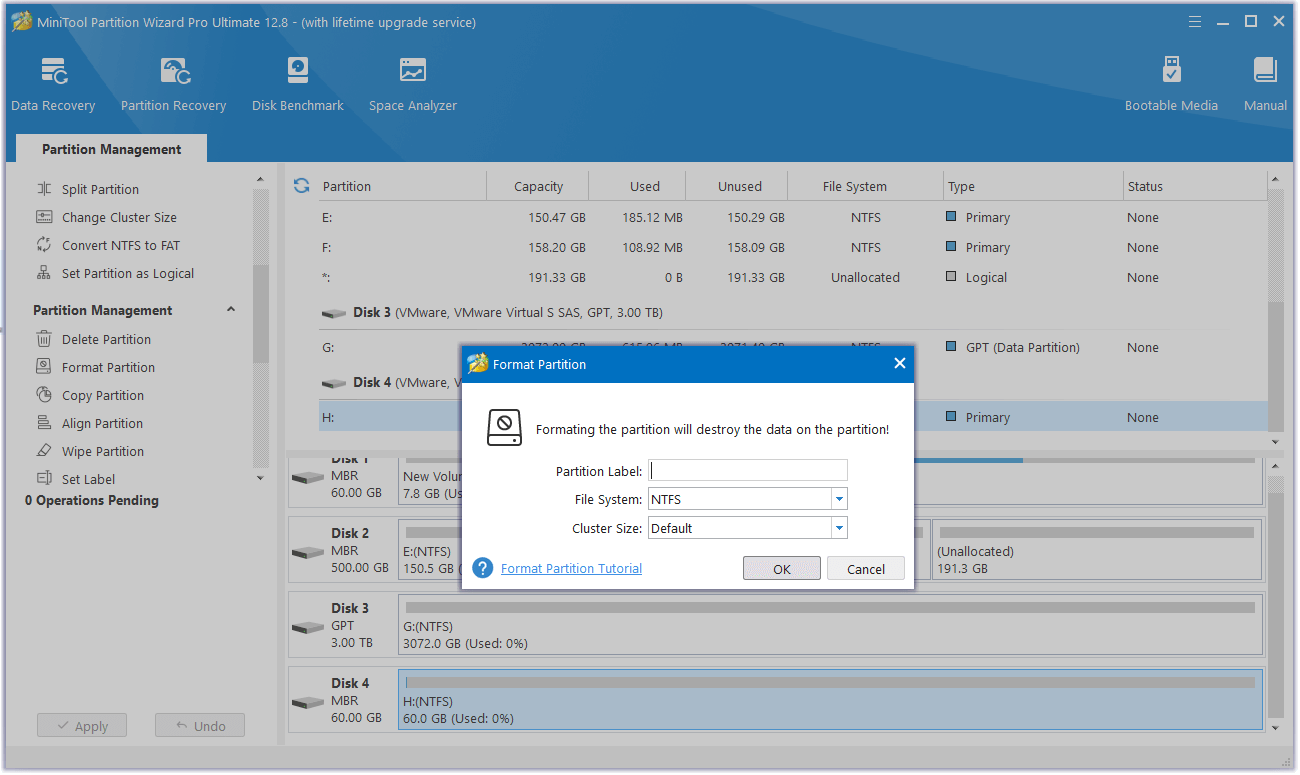Click the Undo button

tap(200, 726)
